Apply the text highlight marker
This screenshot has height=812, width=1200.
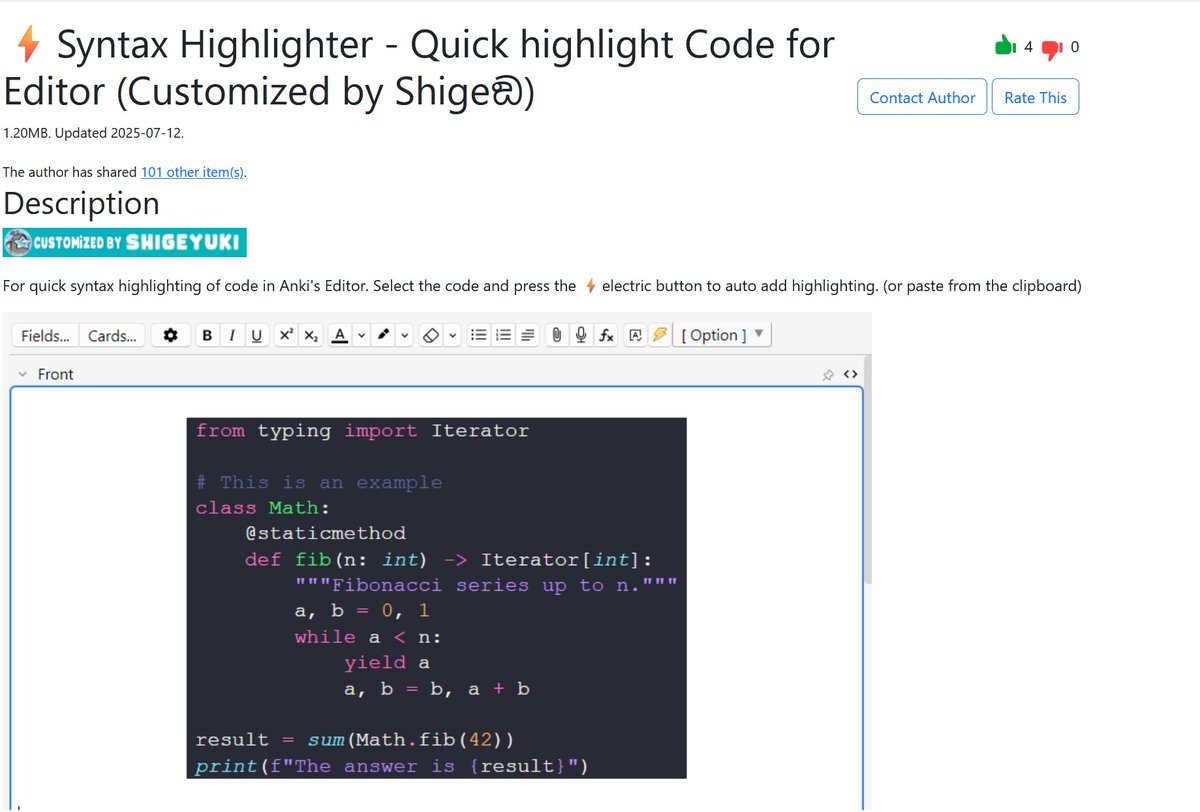click(383, 335)
